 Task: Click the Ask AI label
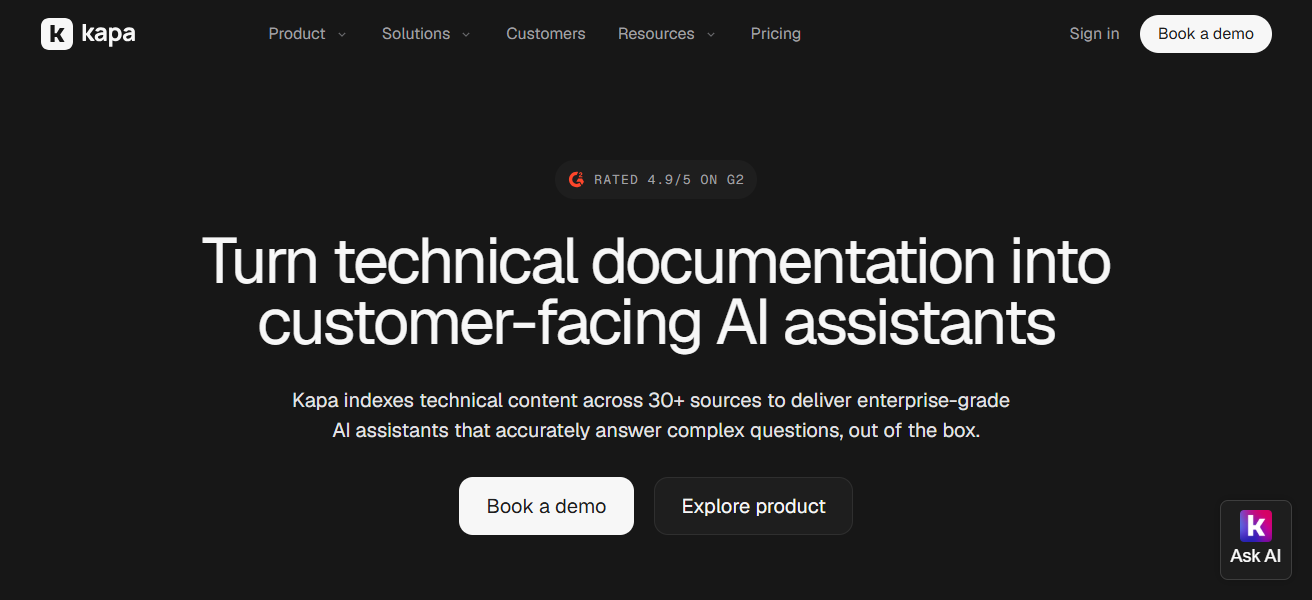1256,556
